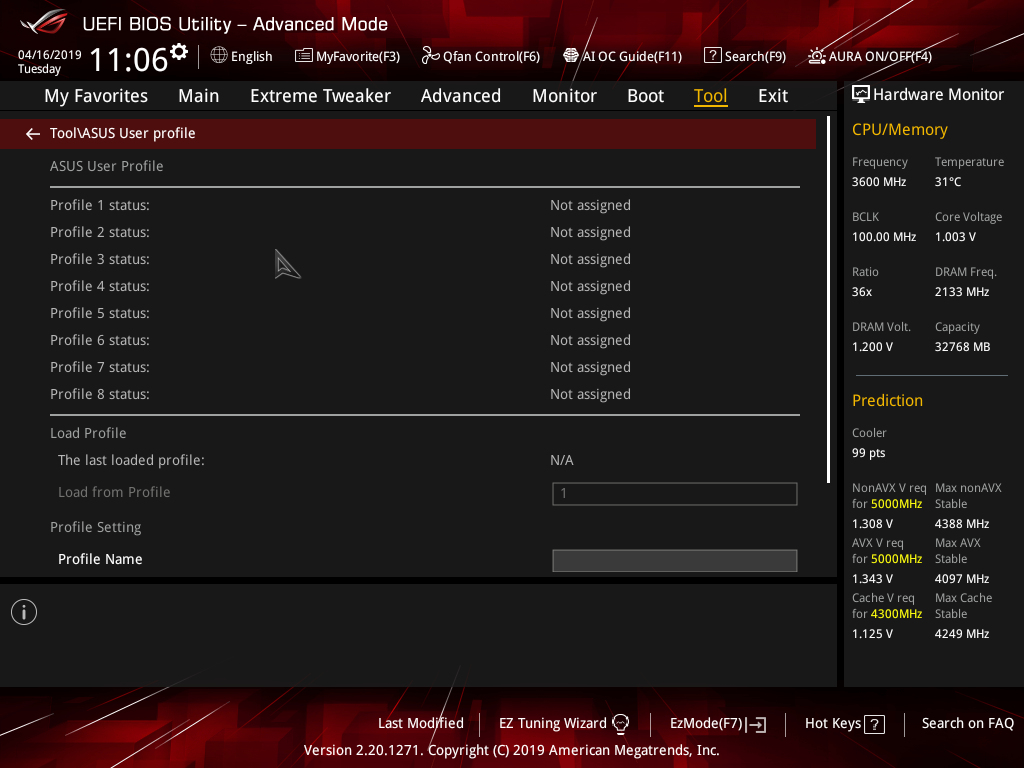Image resolution: width=1024 pixels, height=768 pixels.
Task: Switch to the Main tab
Action: point(199,96)
